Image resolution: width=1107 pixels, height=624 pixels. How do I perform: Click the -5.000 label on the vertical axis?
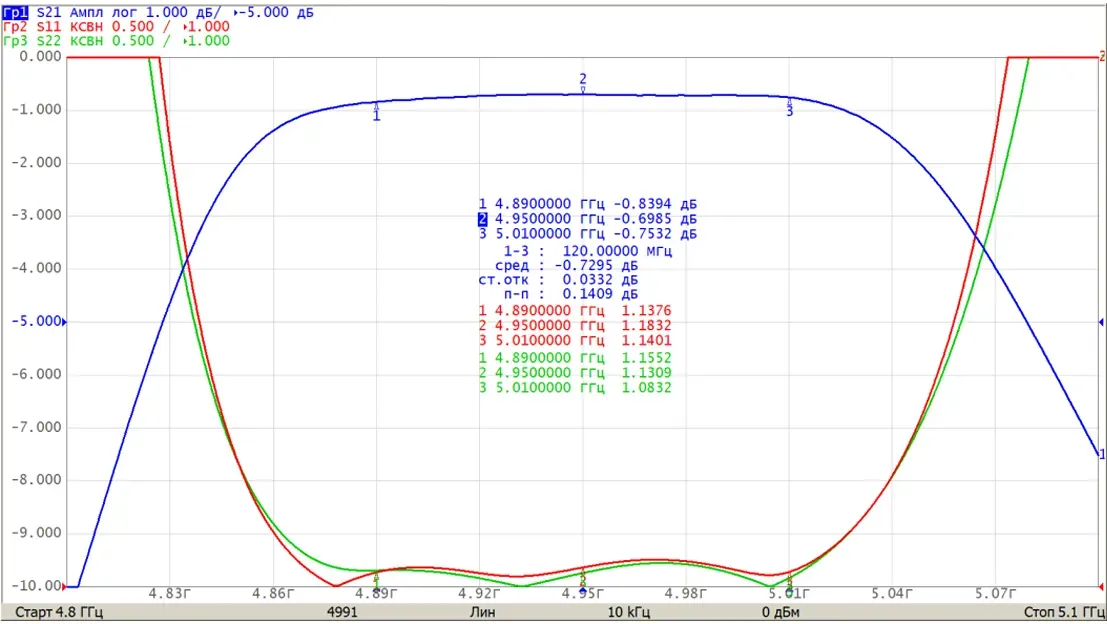click(x=36, y=321)
